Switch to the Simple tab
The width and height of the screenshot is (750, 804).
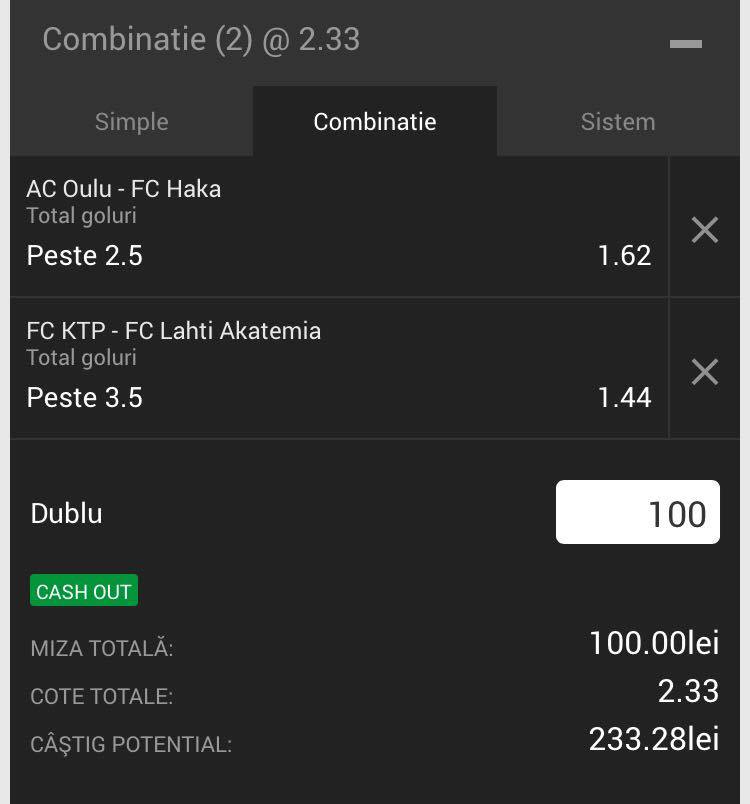[x=132, y=122]
